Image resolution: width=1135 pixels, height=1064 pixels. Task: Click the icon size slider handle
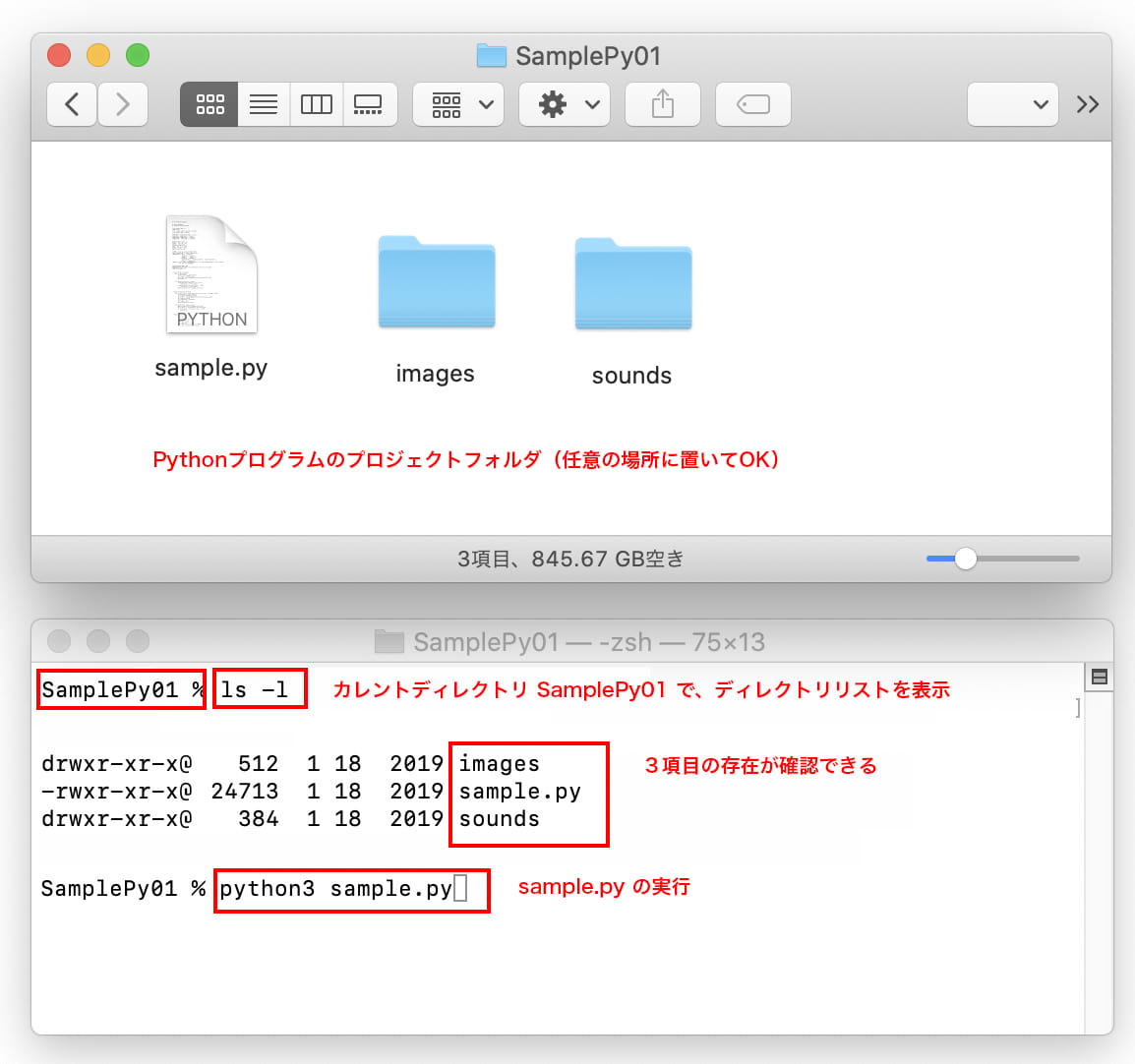click(x=966, y=559)
